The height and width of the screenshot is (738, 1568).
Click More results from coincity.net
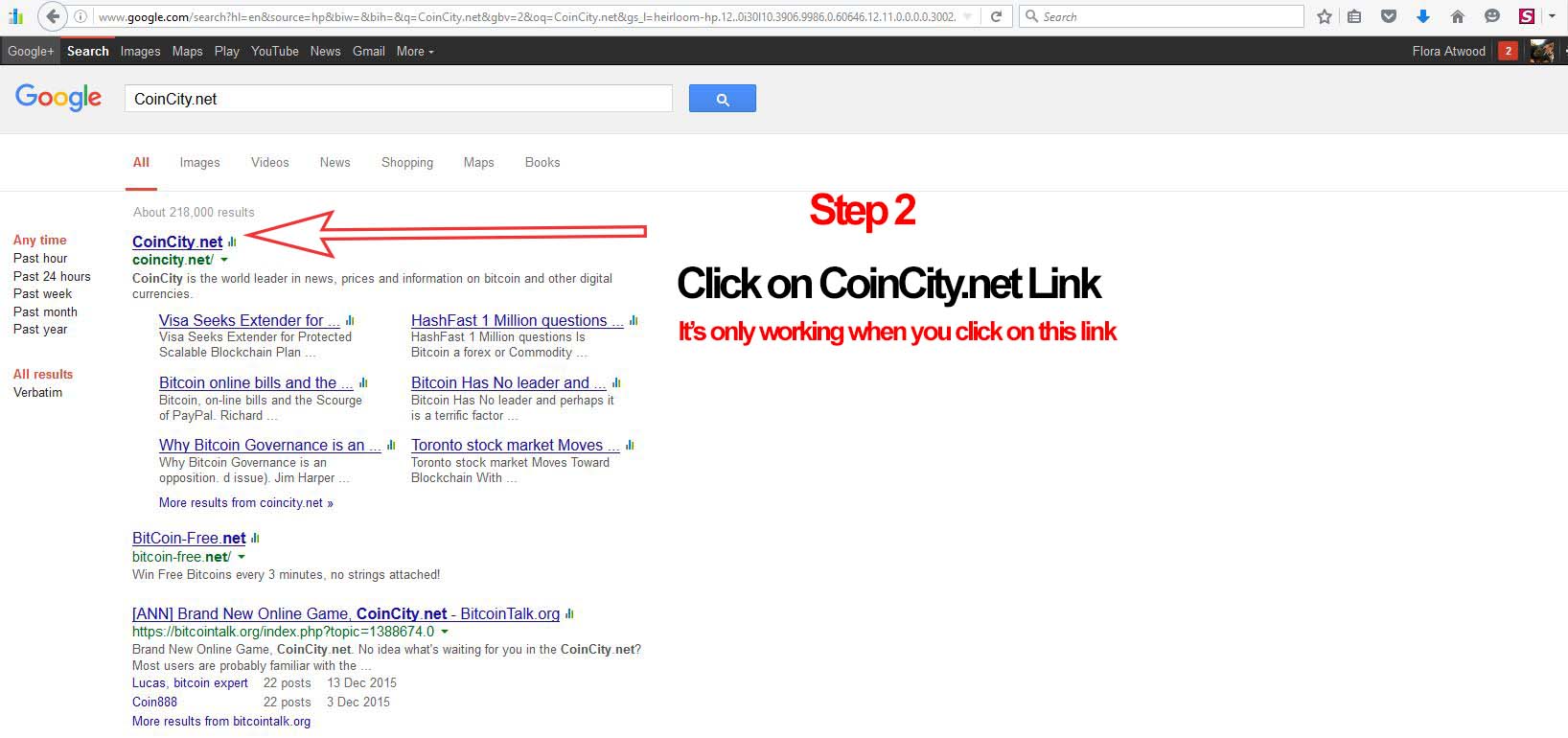coord(246,502)
